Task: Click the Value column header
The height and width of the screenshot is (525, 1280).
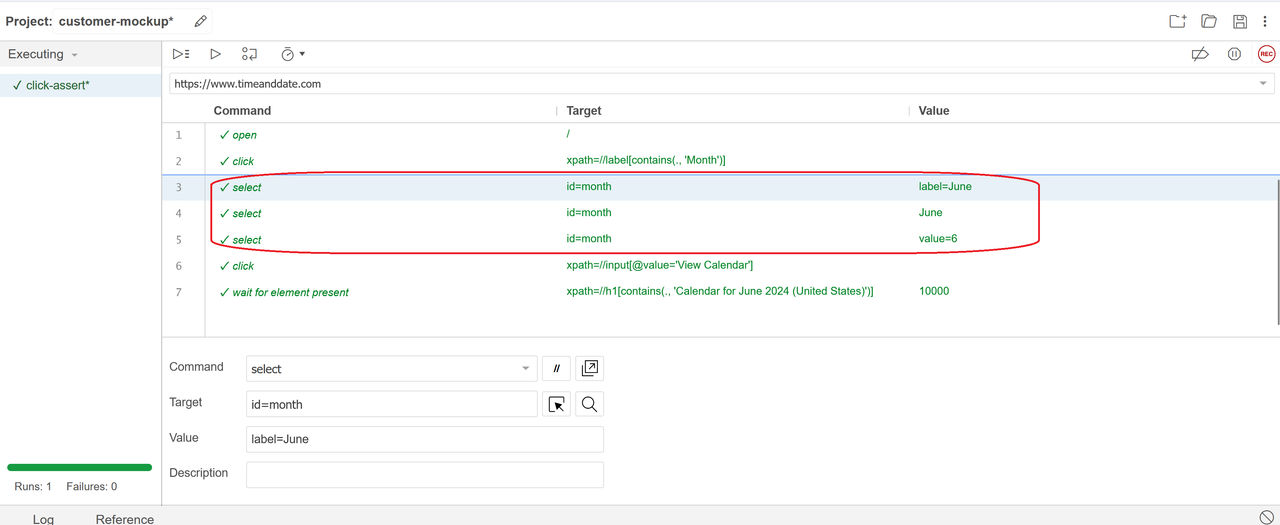Action: click(934, 111)
